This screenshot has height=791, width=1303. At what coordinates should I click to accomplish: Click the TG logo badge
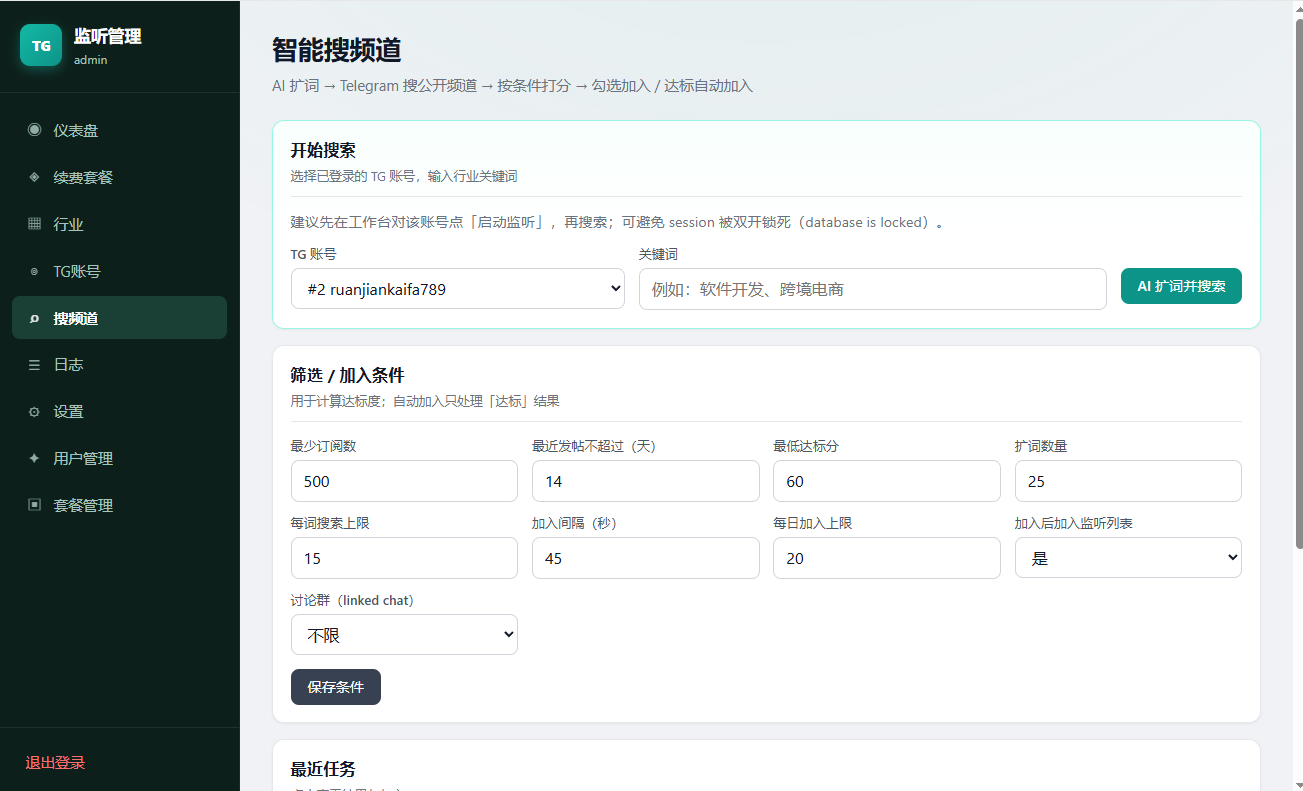tap(41, 45)
